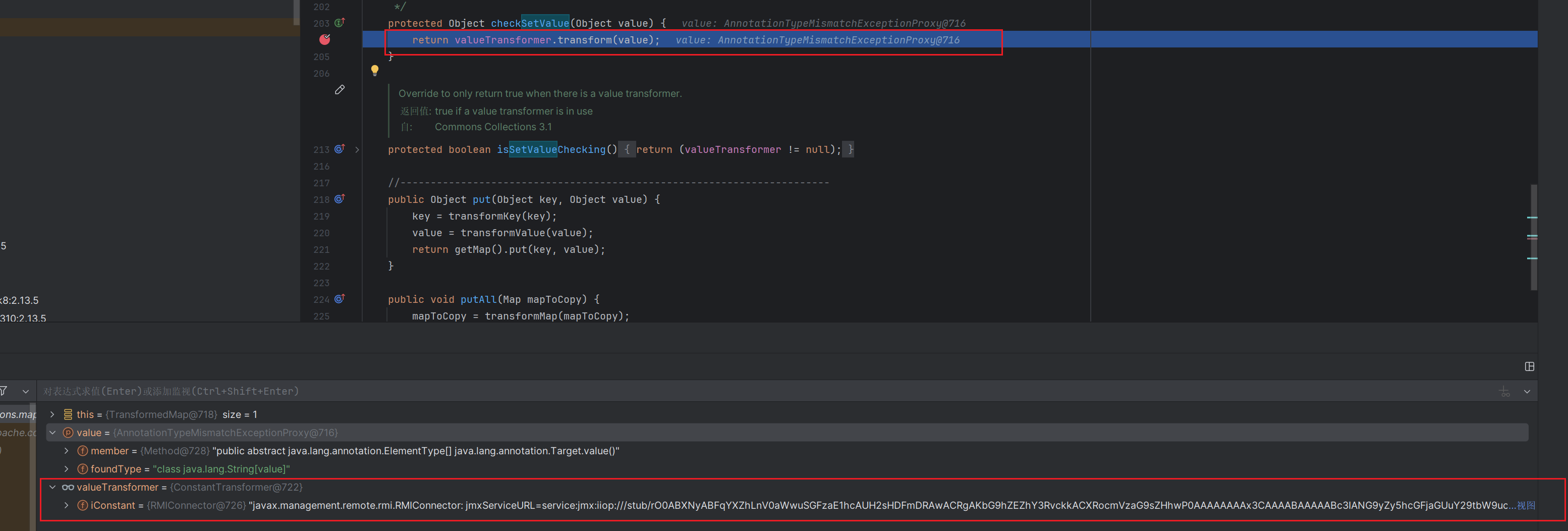This screenshot has width=1568, height=531.
Task: Click the field icon next to 'iConstant'
Action: [x=83, y=505]
